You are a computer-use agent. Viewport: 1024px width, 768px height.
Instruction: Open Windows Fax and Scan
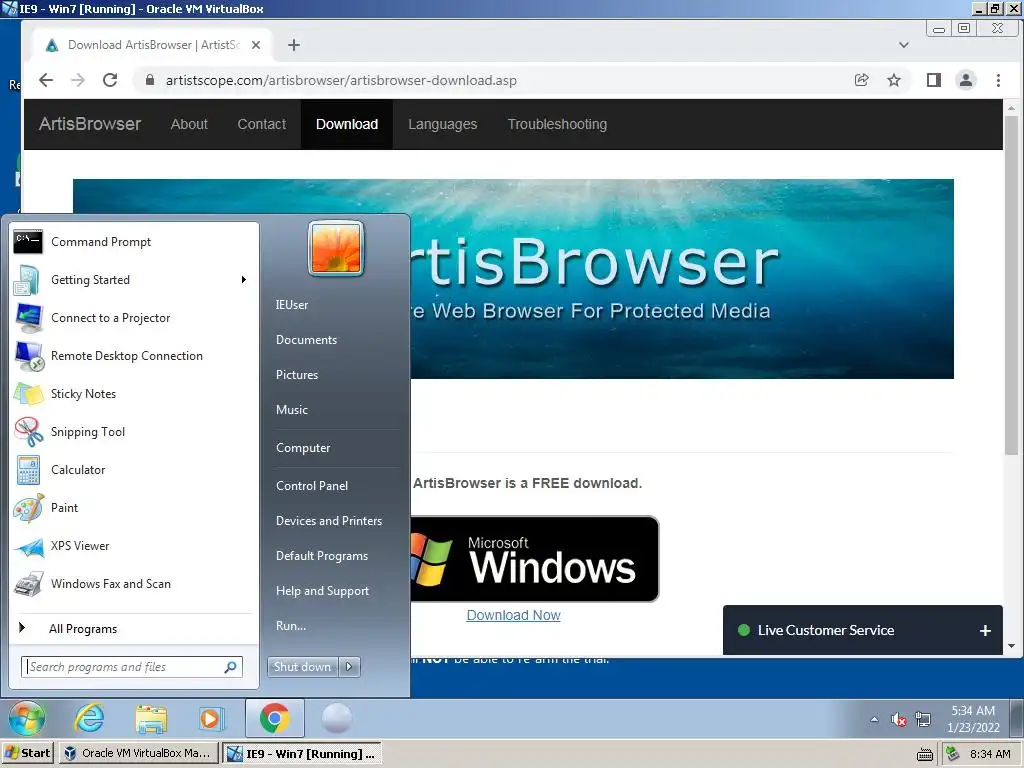pos(134,584)
